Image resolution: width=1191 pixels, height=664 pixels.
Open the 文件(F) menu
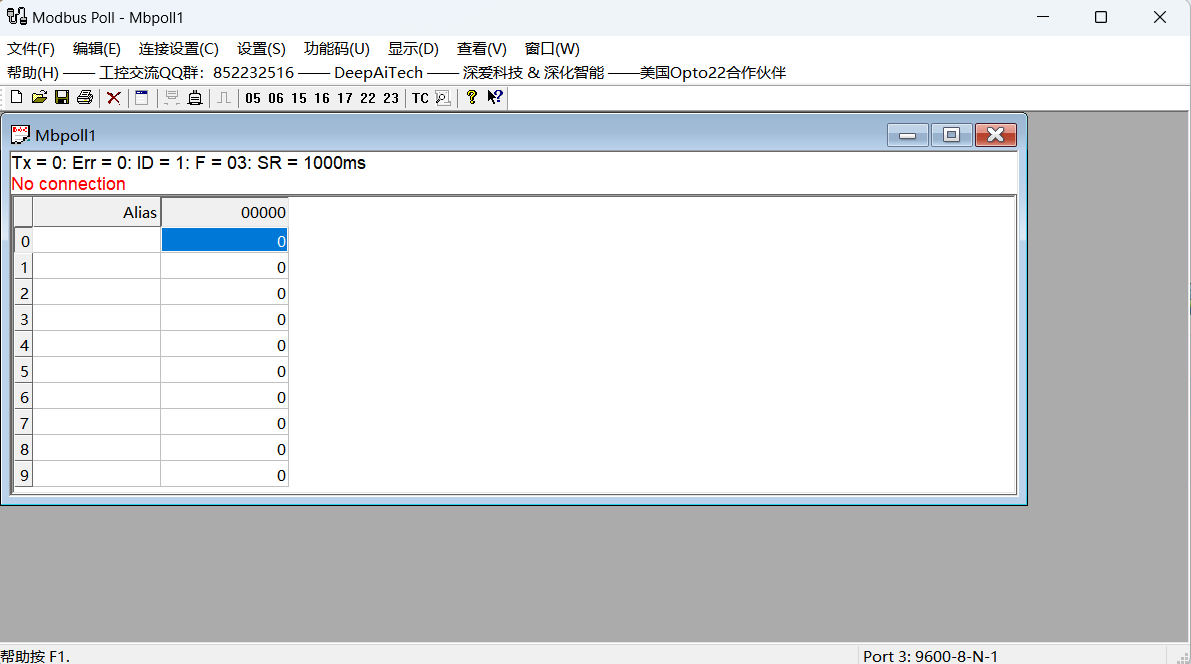31,49
